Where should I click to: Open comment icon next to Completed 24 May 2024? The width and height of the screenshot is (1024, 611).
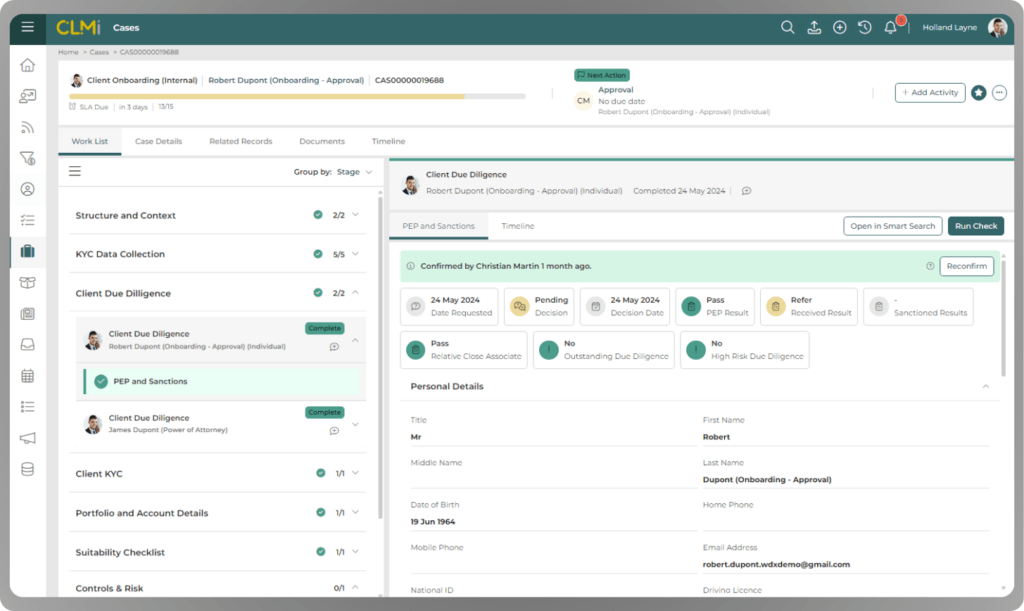tap(746, 191)
